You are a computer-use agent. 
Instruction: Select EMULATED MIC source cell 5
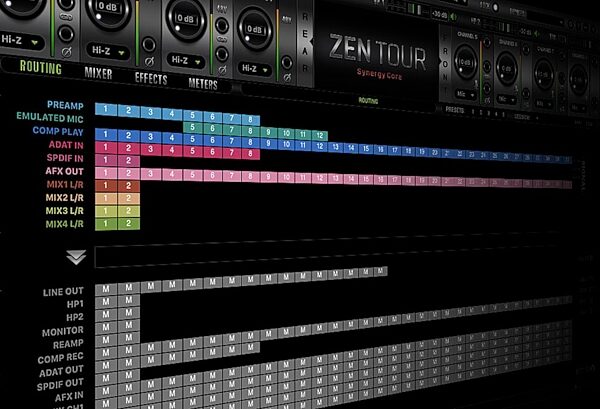pyautogui.click(x=192, y=127)
